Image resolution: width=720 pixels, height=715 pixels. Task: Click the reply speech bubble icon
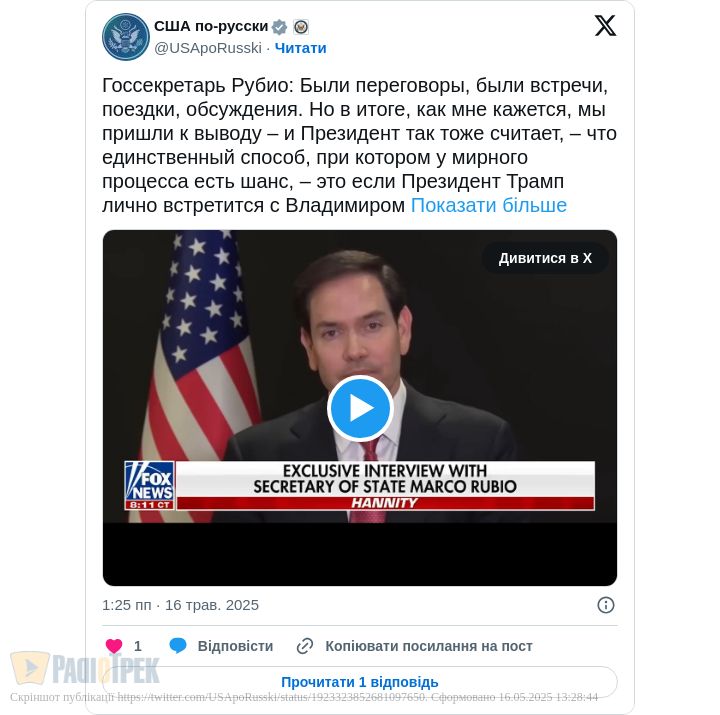click(178, 645)
